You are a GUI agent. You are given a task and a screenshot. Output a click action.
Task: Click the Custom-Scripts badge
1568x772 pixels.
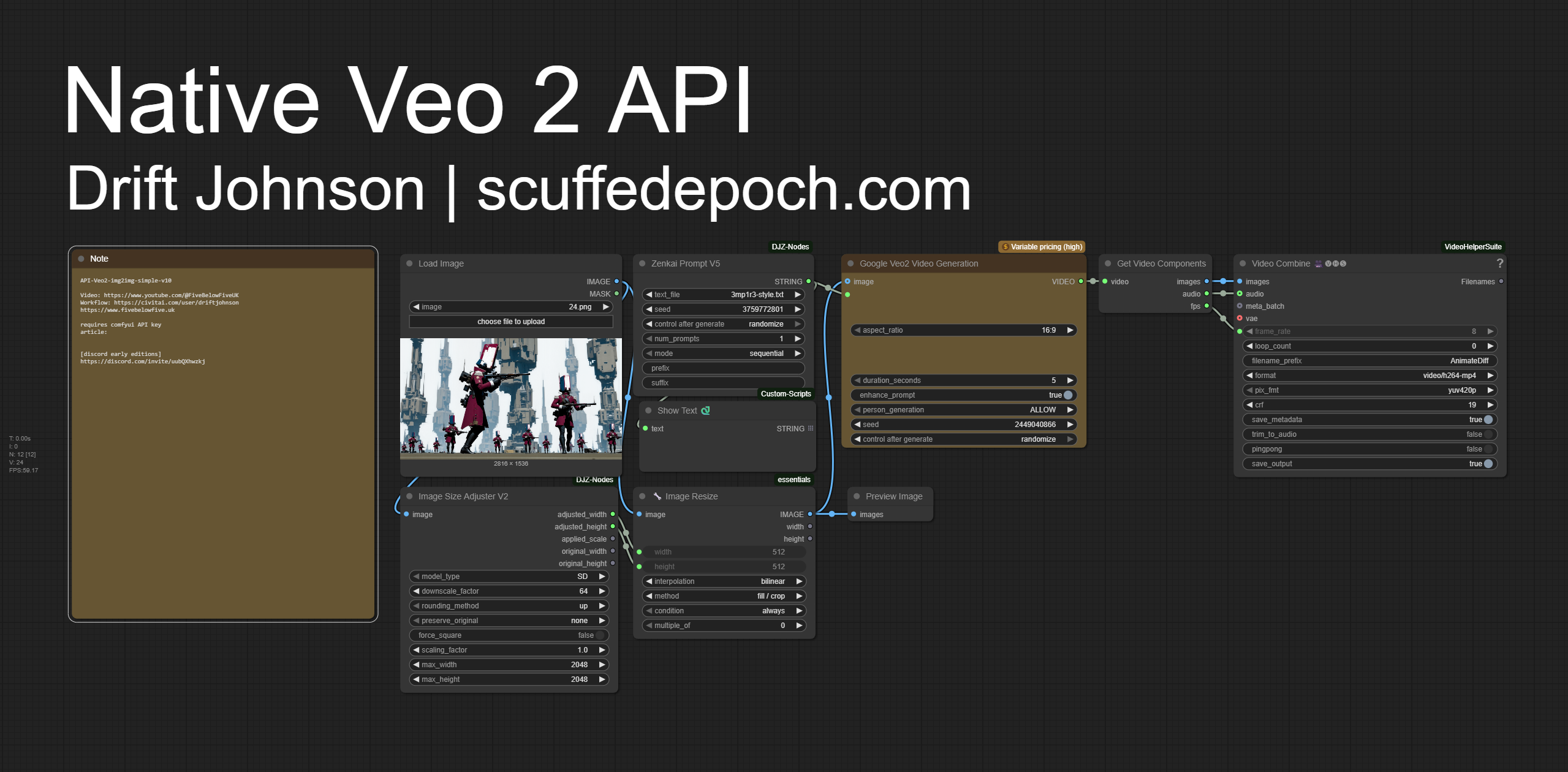(x=786, y=394)
